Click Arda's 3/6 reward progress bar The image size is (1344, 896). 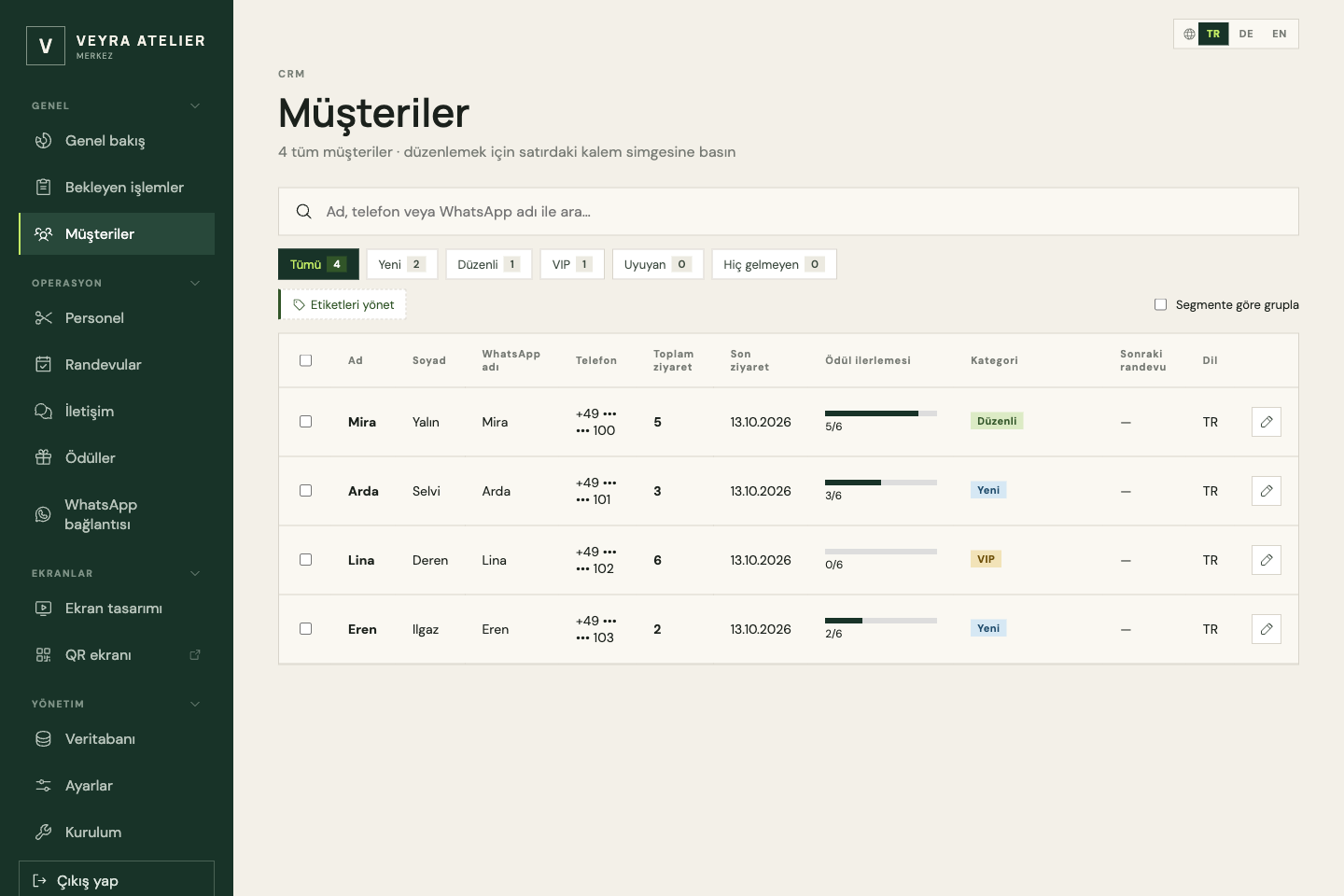[881, 483]
